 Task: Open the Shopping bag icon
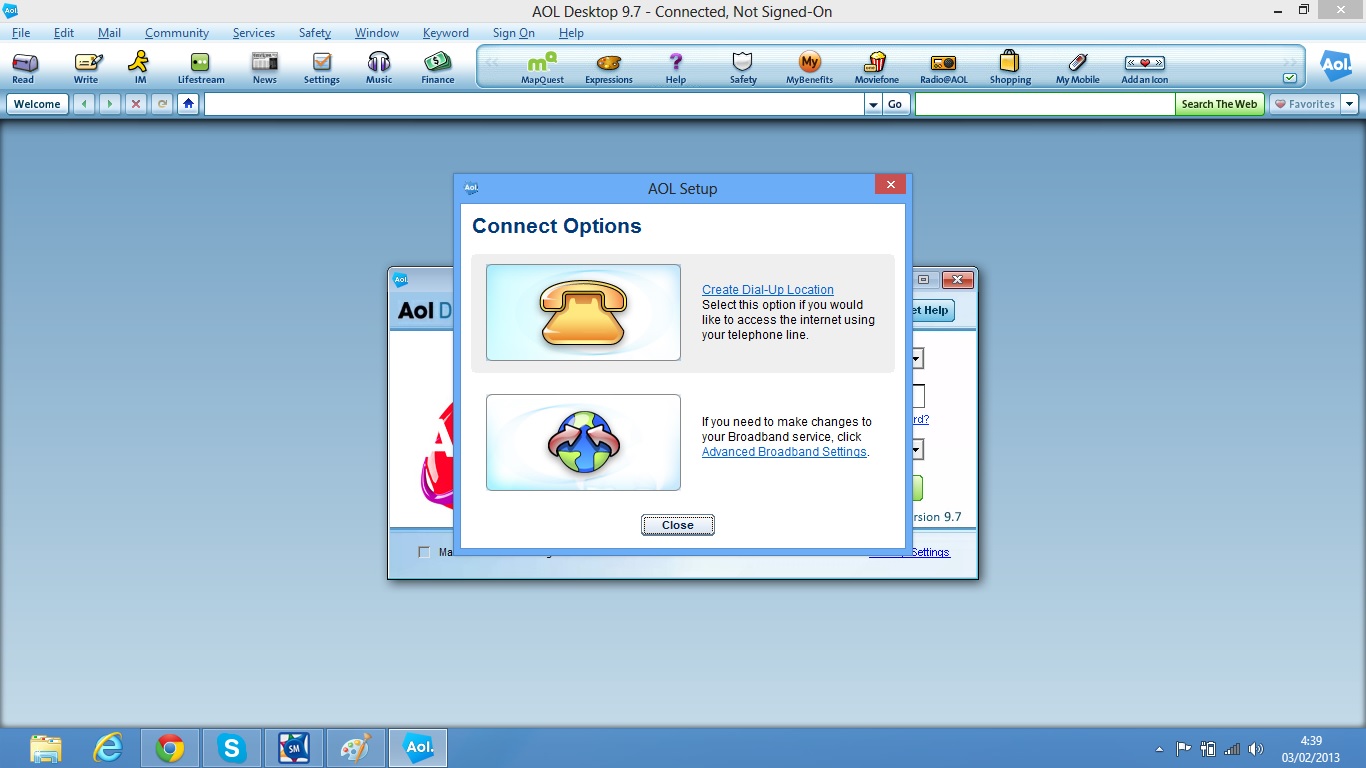coord(1010,67)
